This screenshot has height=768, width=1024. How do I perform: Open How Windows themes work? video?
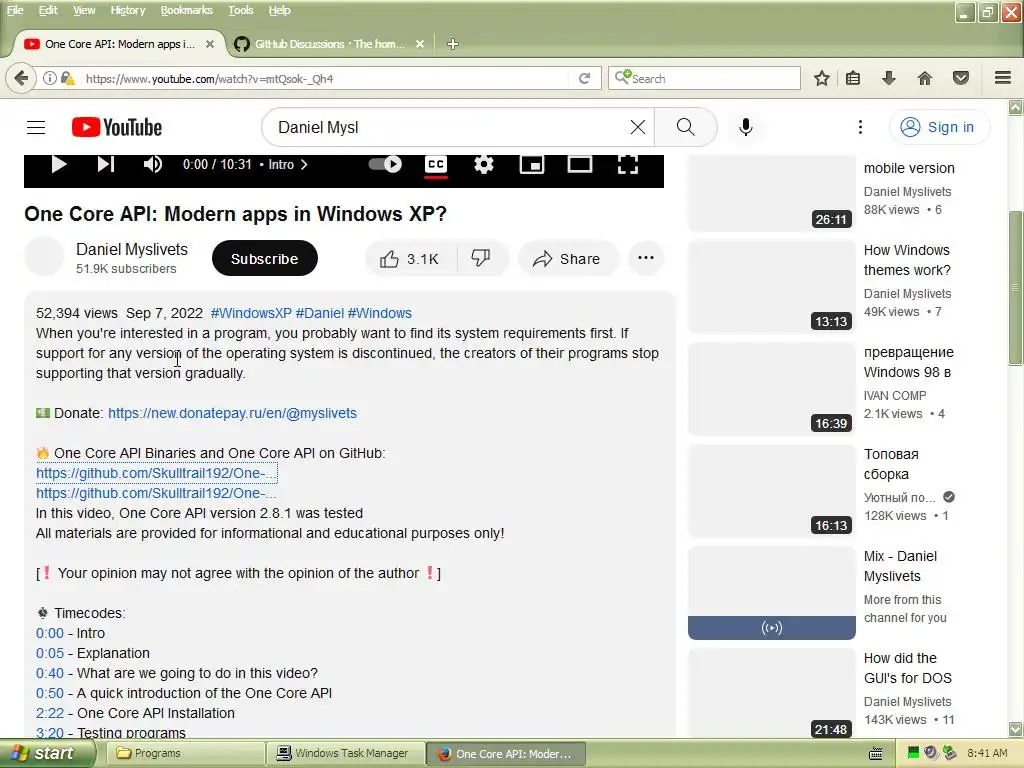(907, 260)
